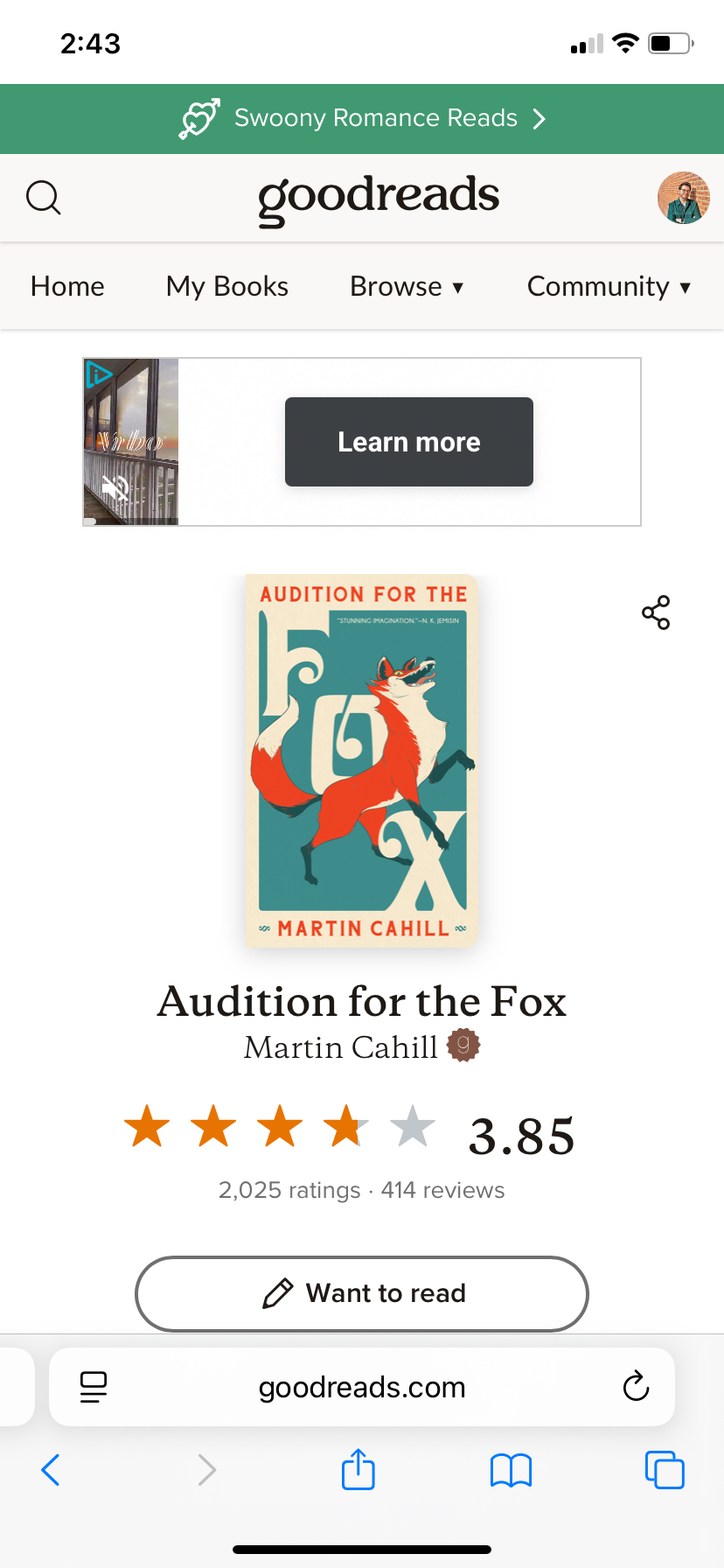Viewport: 724px width, 1568px height.
Task: Open Safari page settings icon
Action: (x=94, y=1386)
